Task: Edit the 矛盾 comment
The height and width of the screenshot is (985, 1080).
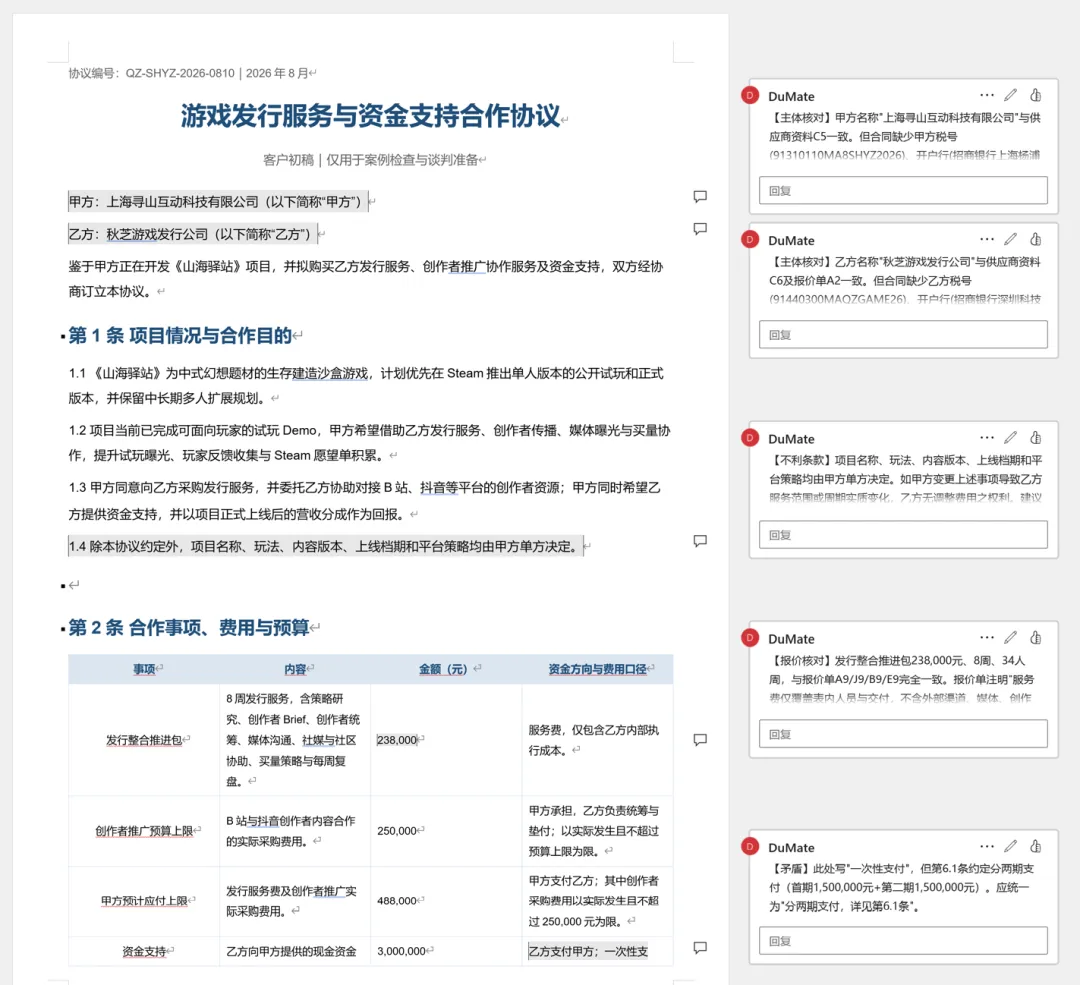Action: (1010, 847)
